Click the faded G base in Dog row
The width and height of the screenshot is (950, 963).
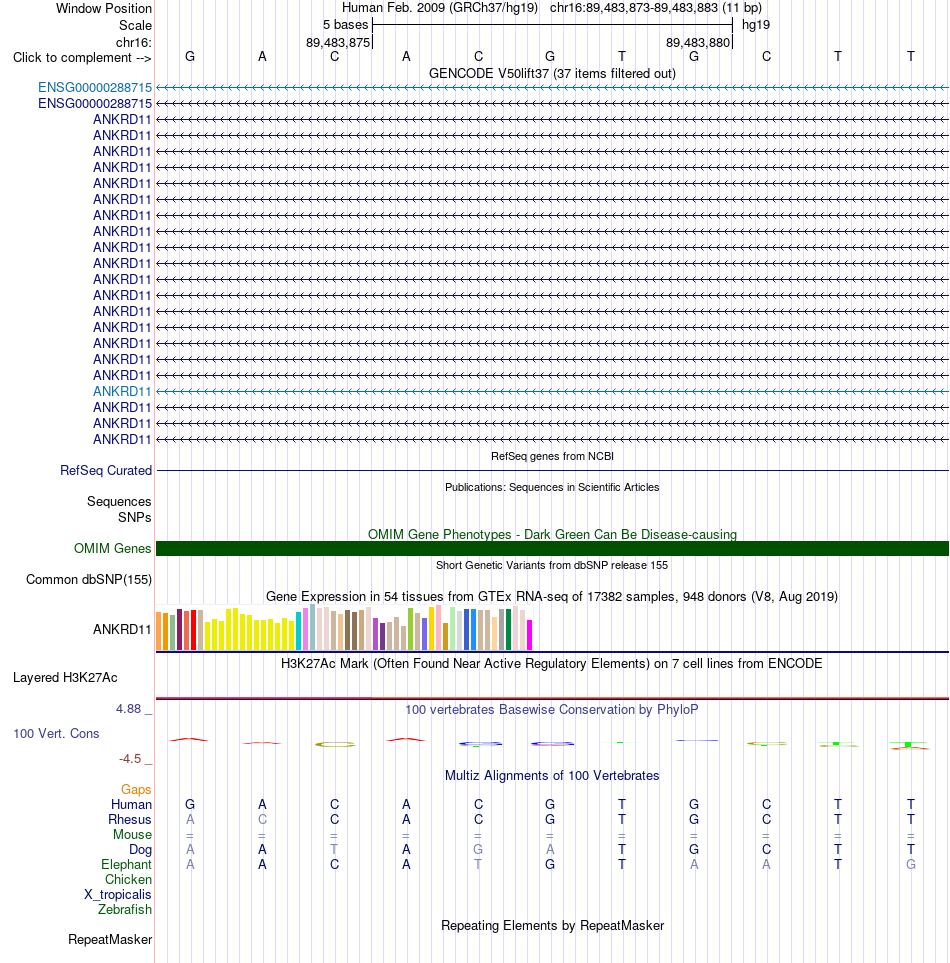pos(478,850)
